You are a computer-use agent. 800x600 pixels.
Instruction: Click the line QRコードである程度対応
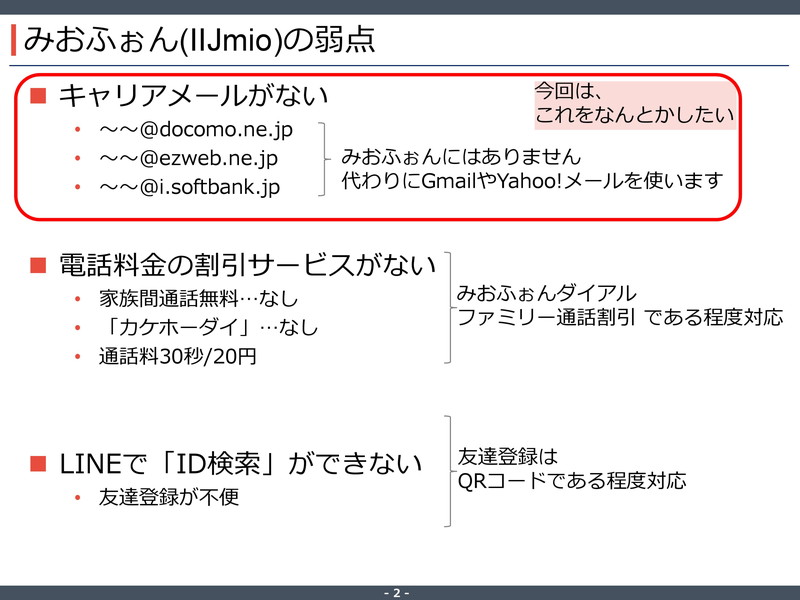point(571,481)
